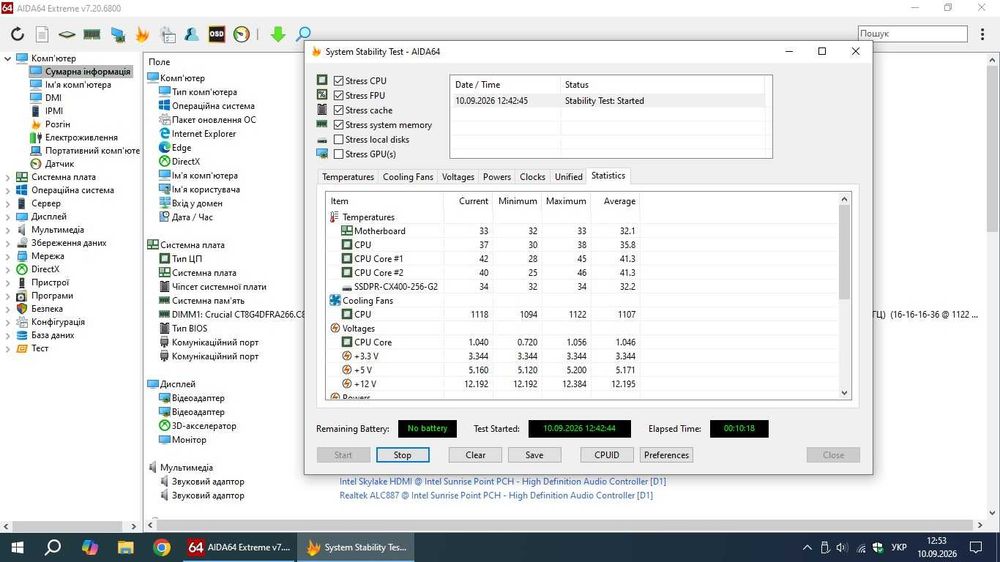1000x562 pixels.
Task: Expand the Системна плата tree node
Action: point(8,177)
